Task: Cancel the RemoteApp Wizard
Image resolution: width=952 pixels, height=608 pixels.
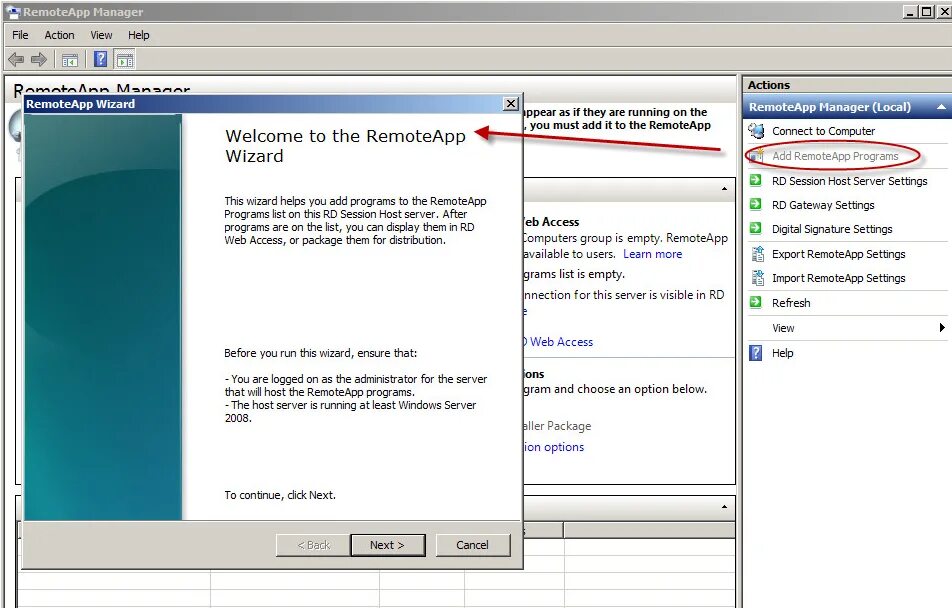Action: [x=472, y=545]
